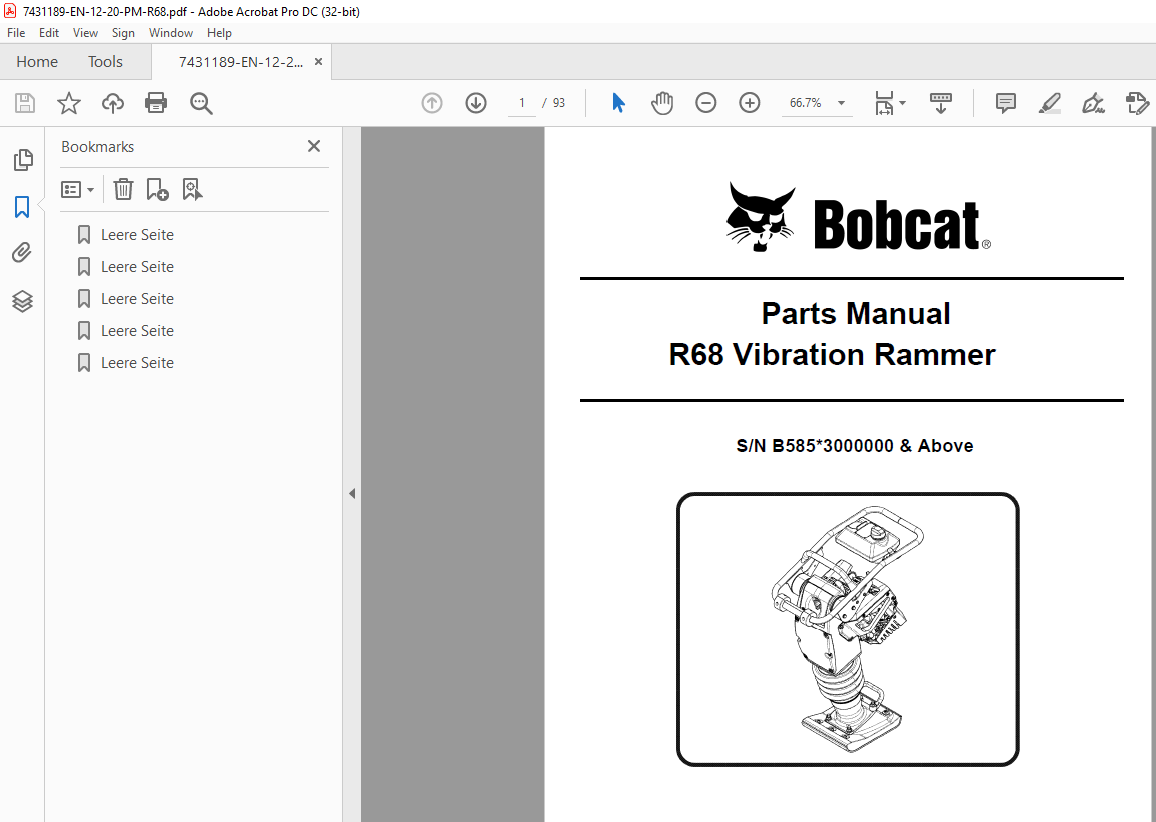Open the View menu
Viewport: 1156px width, 822px height.
[85, 32]
